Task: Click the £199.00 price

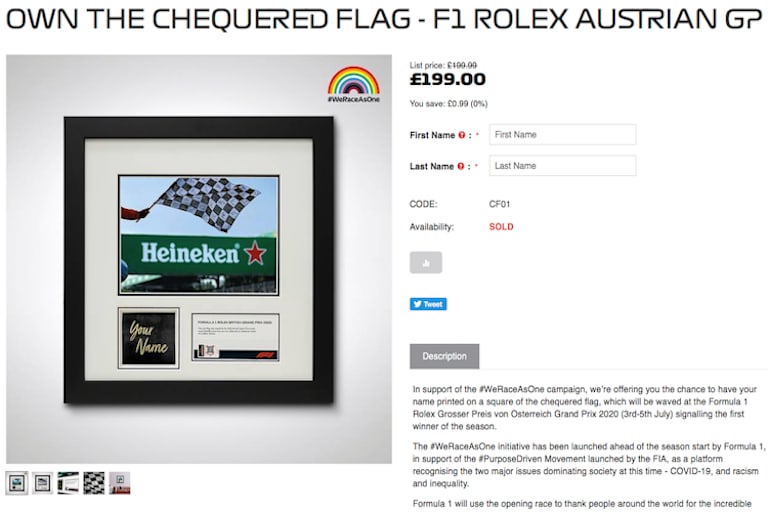Action: click(448, 79)
